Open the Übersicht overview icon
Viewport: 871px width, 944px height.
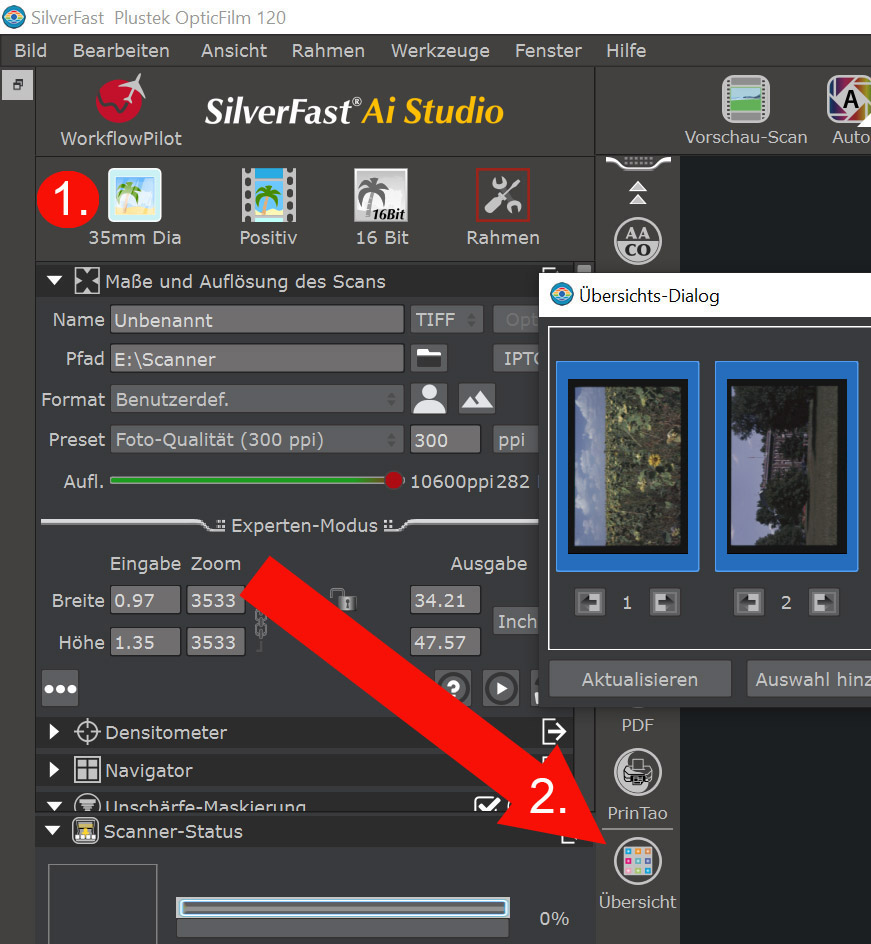pos(637,862)
